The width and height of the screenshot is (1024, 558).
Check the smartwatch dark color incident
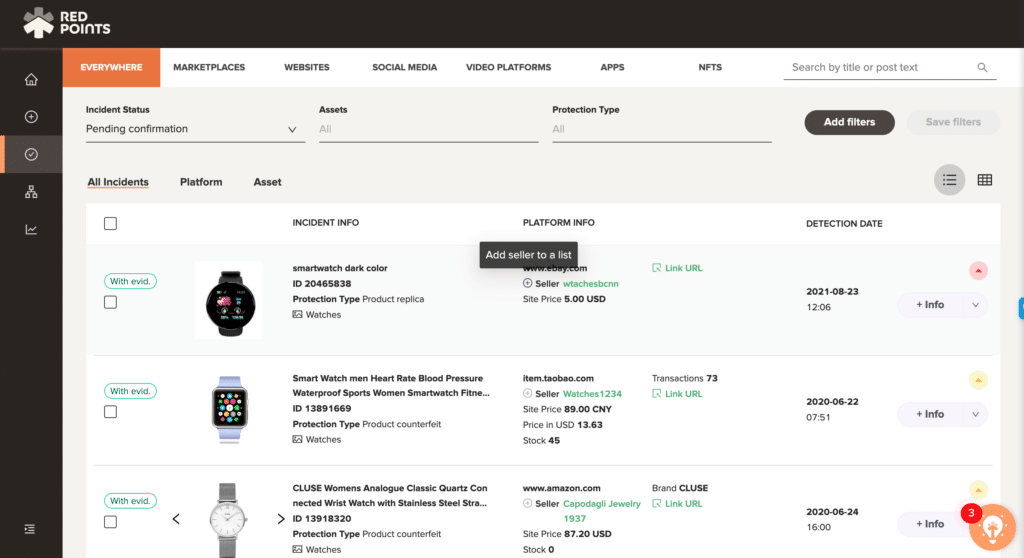pyautogui.click(x=110, y=302)
